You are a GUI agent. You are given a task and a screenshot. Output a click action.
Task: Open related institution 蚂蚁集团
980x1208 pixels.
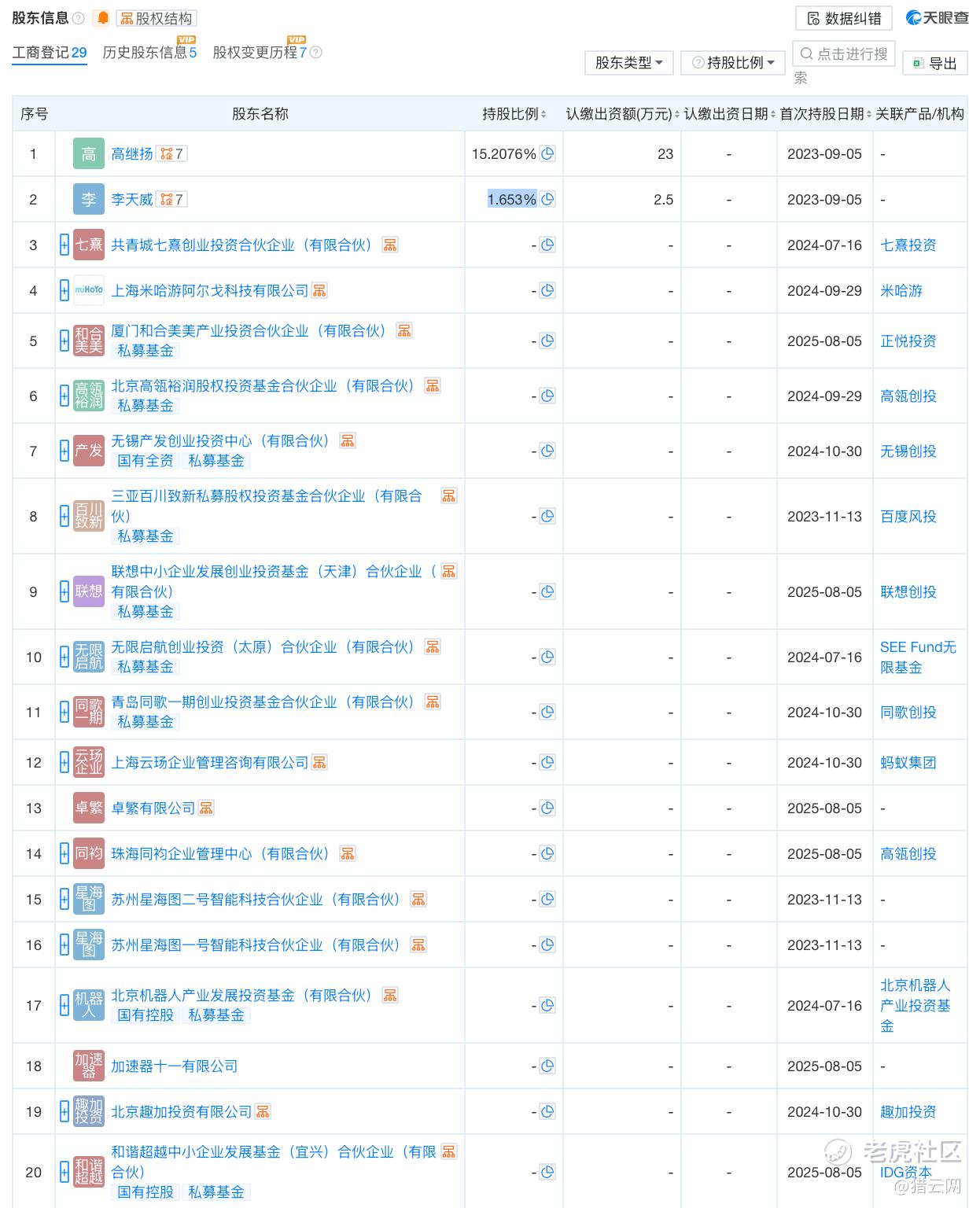908,763
